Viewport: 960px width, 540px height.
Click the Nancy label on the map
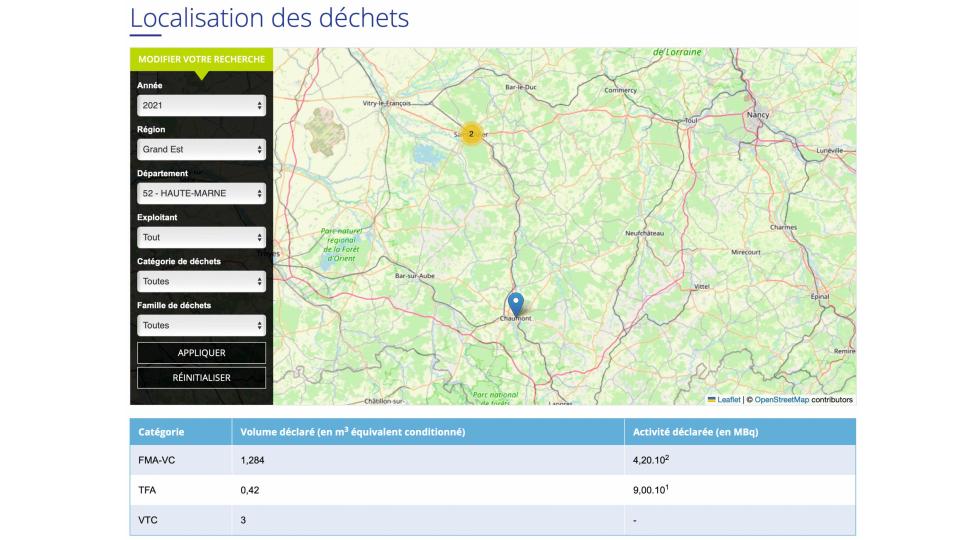(758, 114)
